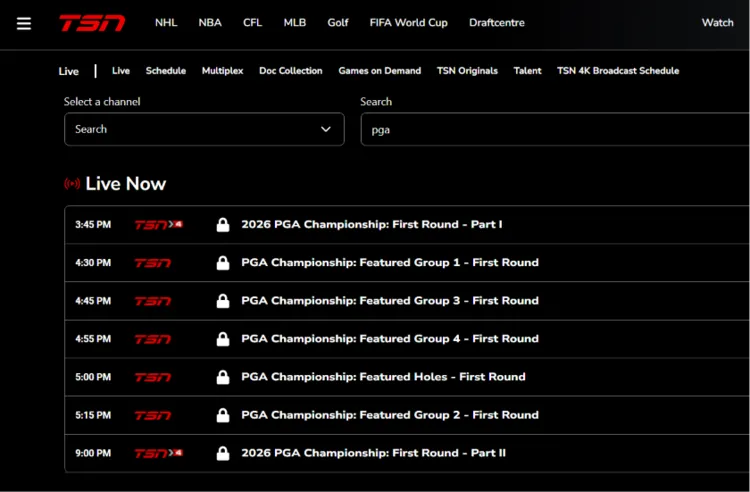The width and height of the screenshot is (750, 492).
Task: Open the NHL menu
Action: [x=166, y=22]
